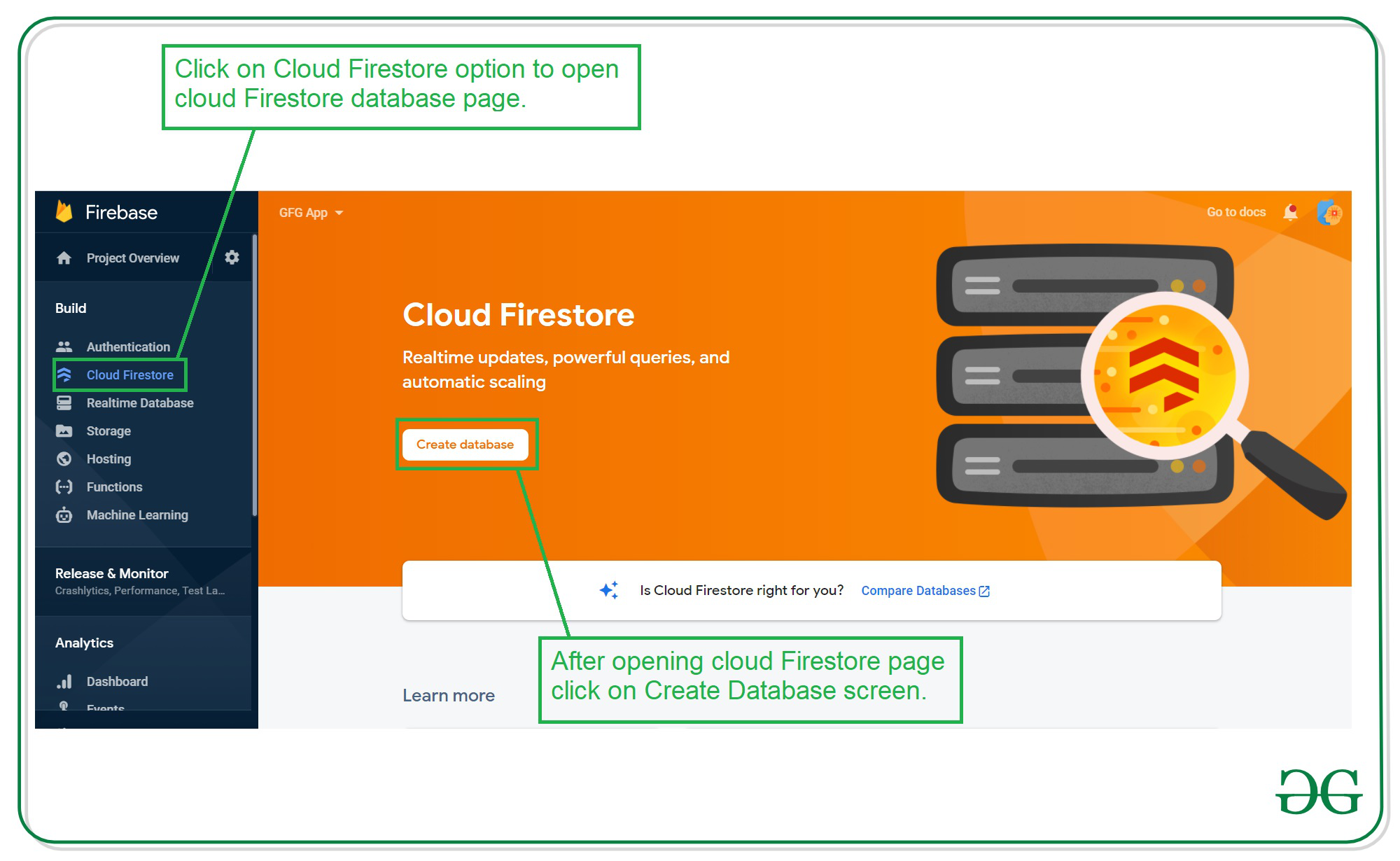Click the Firestore server illustration

pos(1141,381)
